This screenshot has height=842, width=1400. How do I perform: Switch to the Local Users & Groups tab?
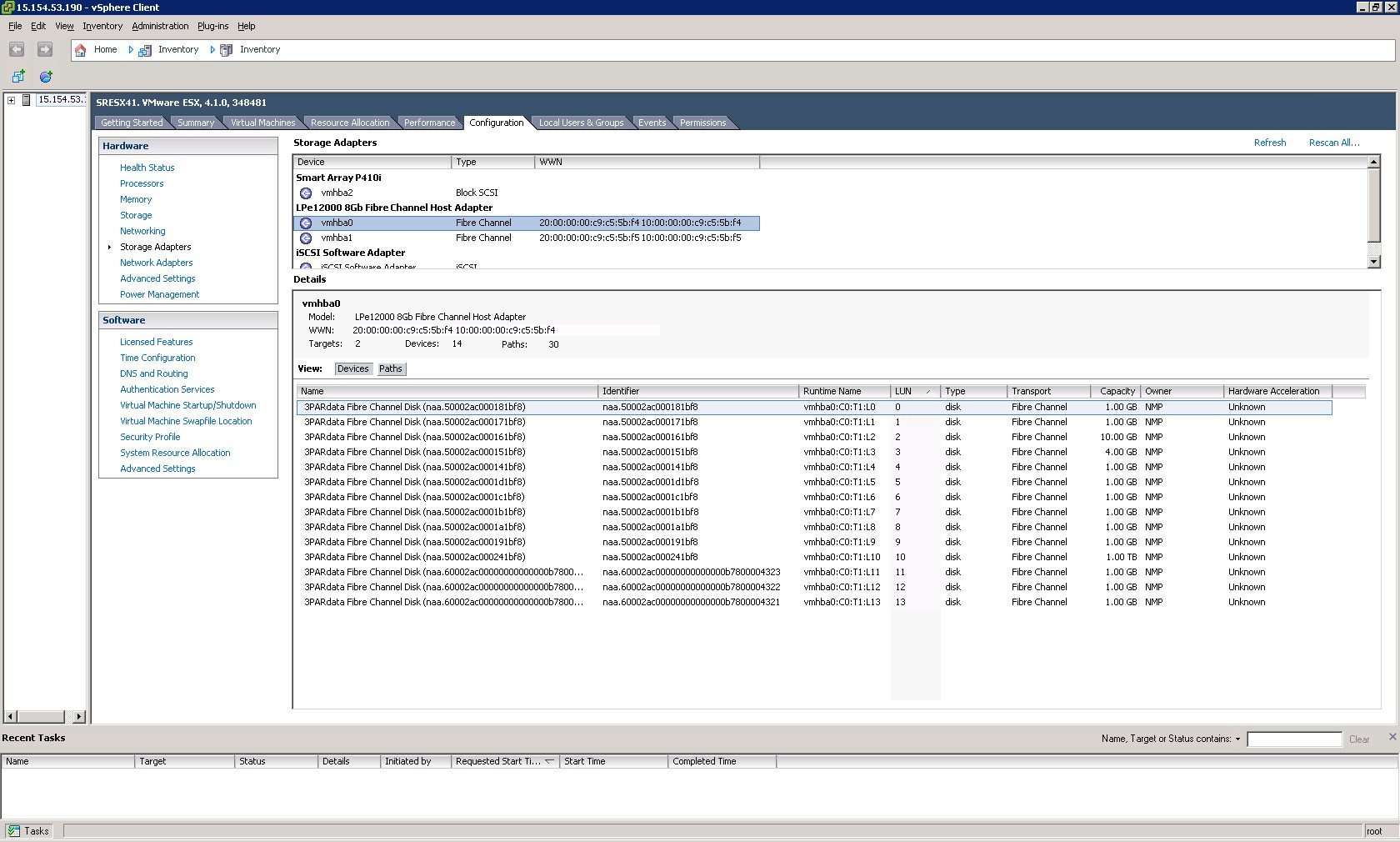pos(581,123)
